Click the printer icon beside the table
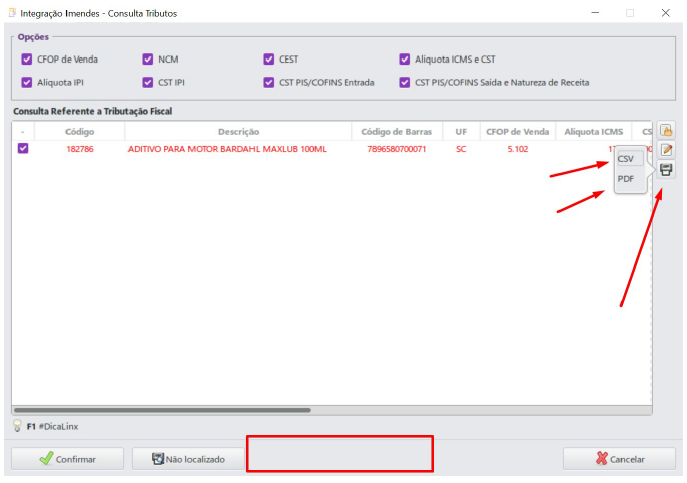The image size is (687, 483). (x=666, y=170)
